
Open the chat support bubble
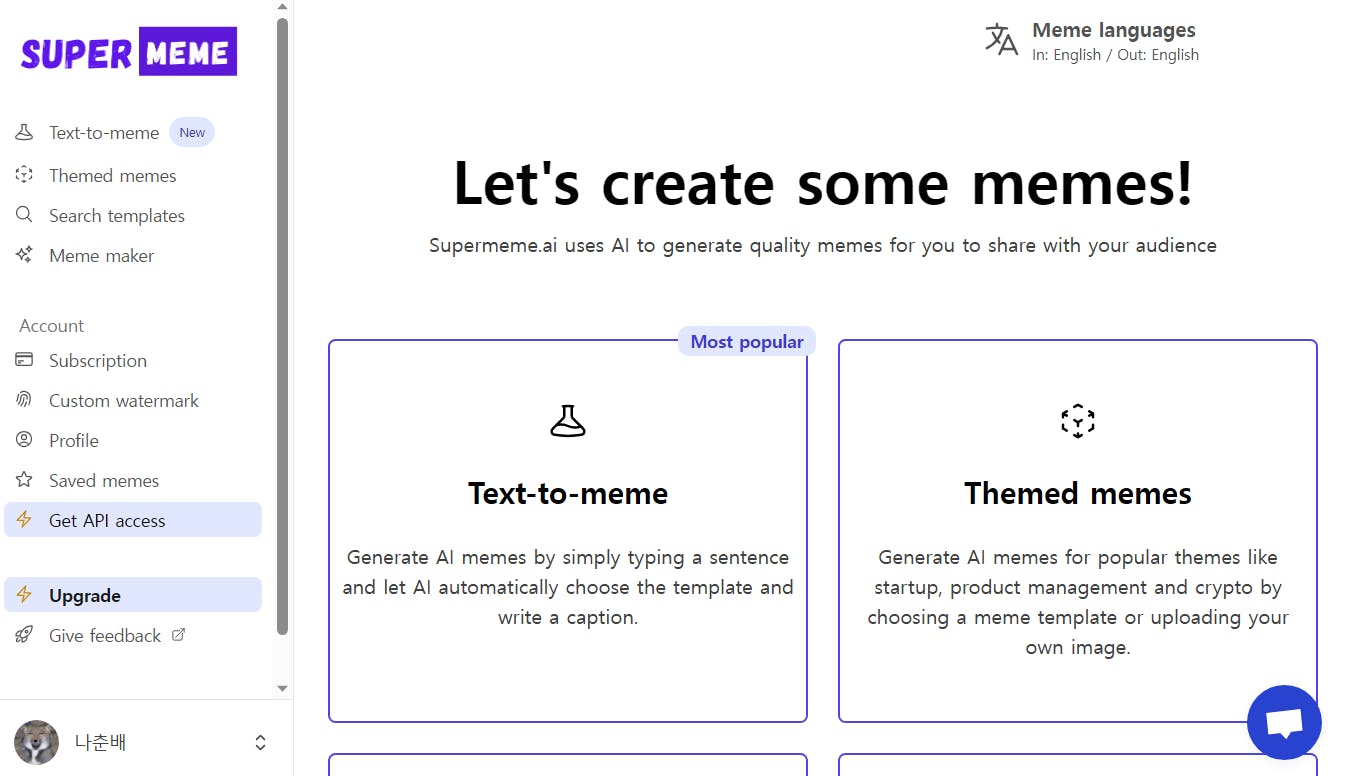point(1284,722)
